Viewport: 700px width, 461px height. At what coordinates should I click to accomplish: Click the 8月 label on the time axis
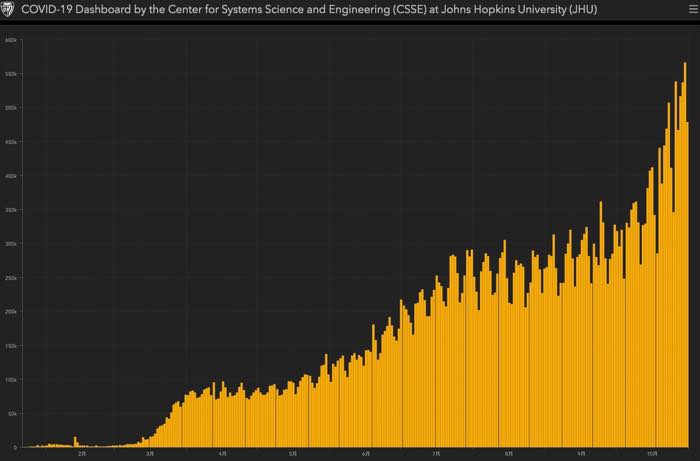tap(509, 453)
